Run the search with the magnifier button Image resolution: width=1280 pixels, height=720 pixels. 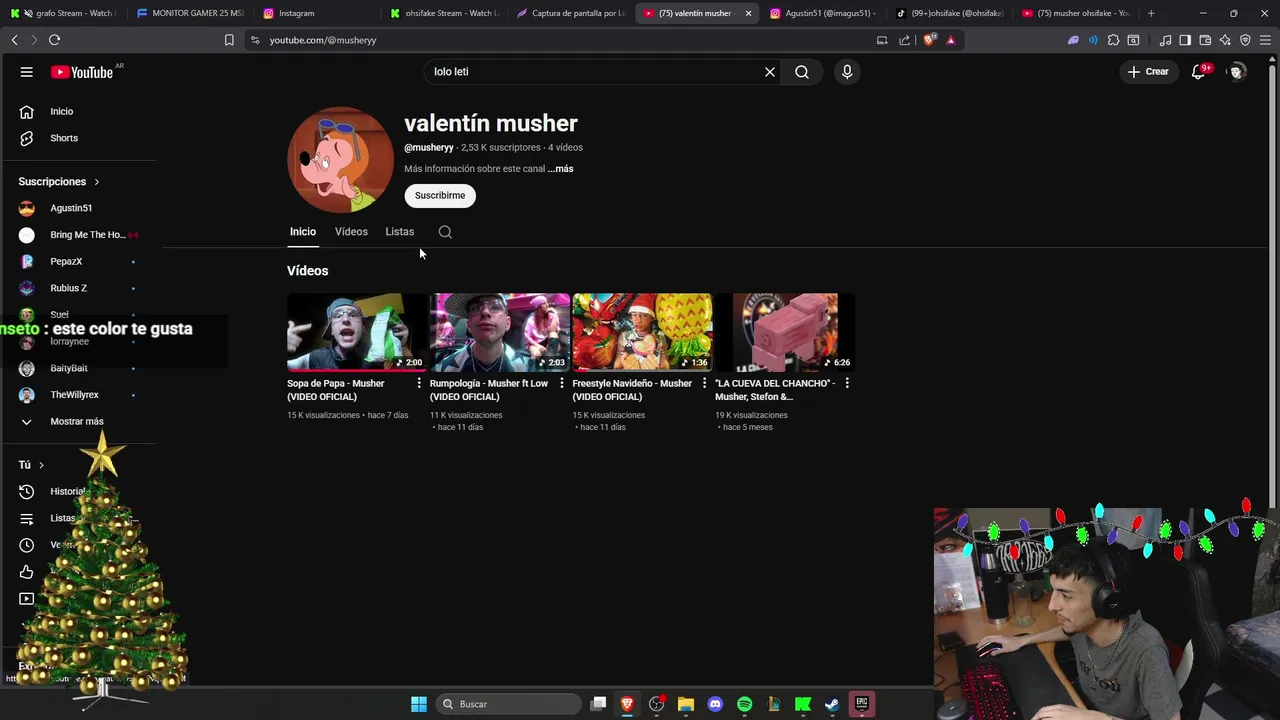tap(802, 72)
